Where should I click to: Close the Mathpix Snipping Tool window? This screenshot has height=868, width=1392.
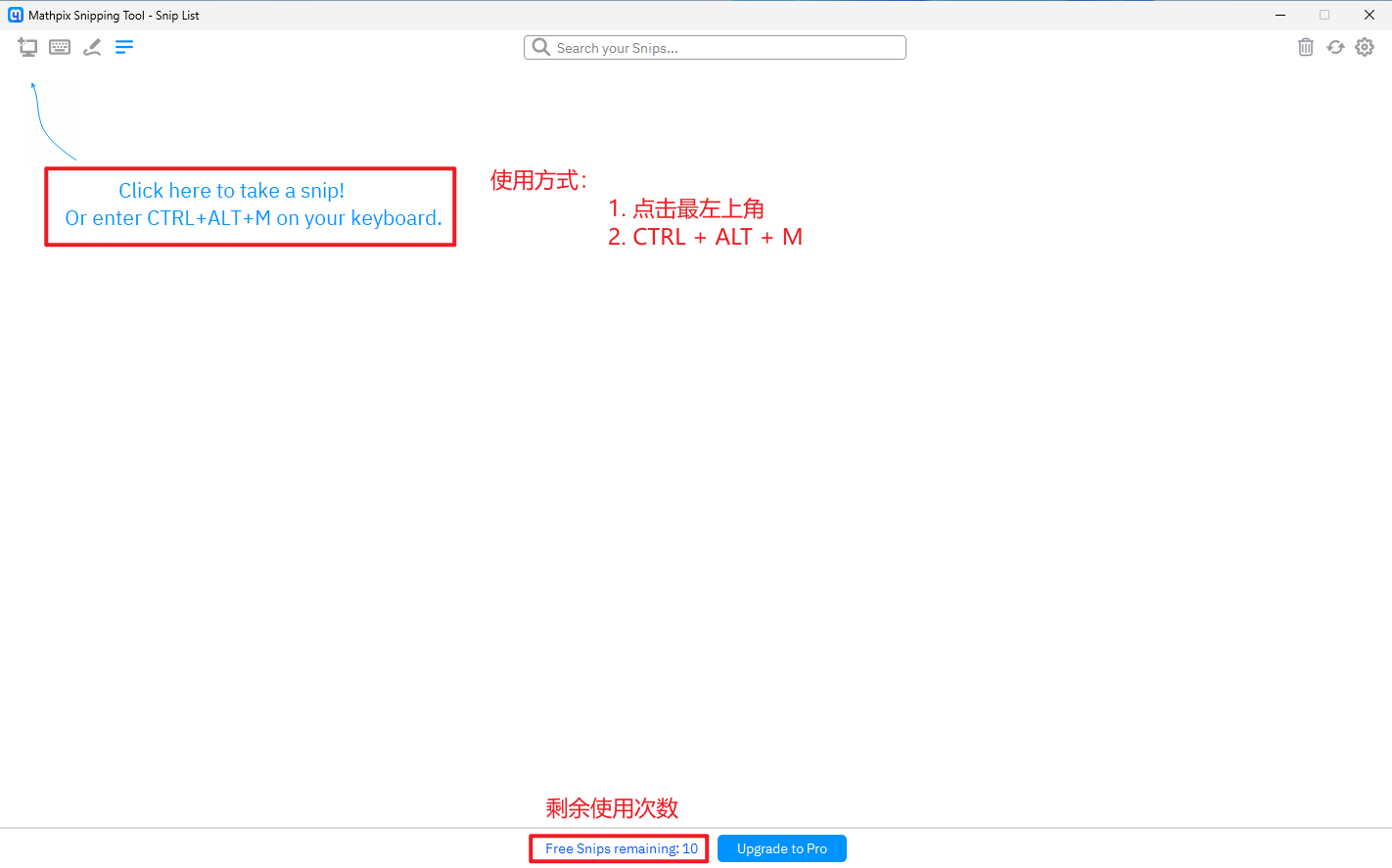(1369, 15)
